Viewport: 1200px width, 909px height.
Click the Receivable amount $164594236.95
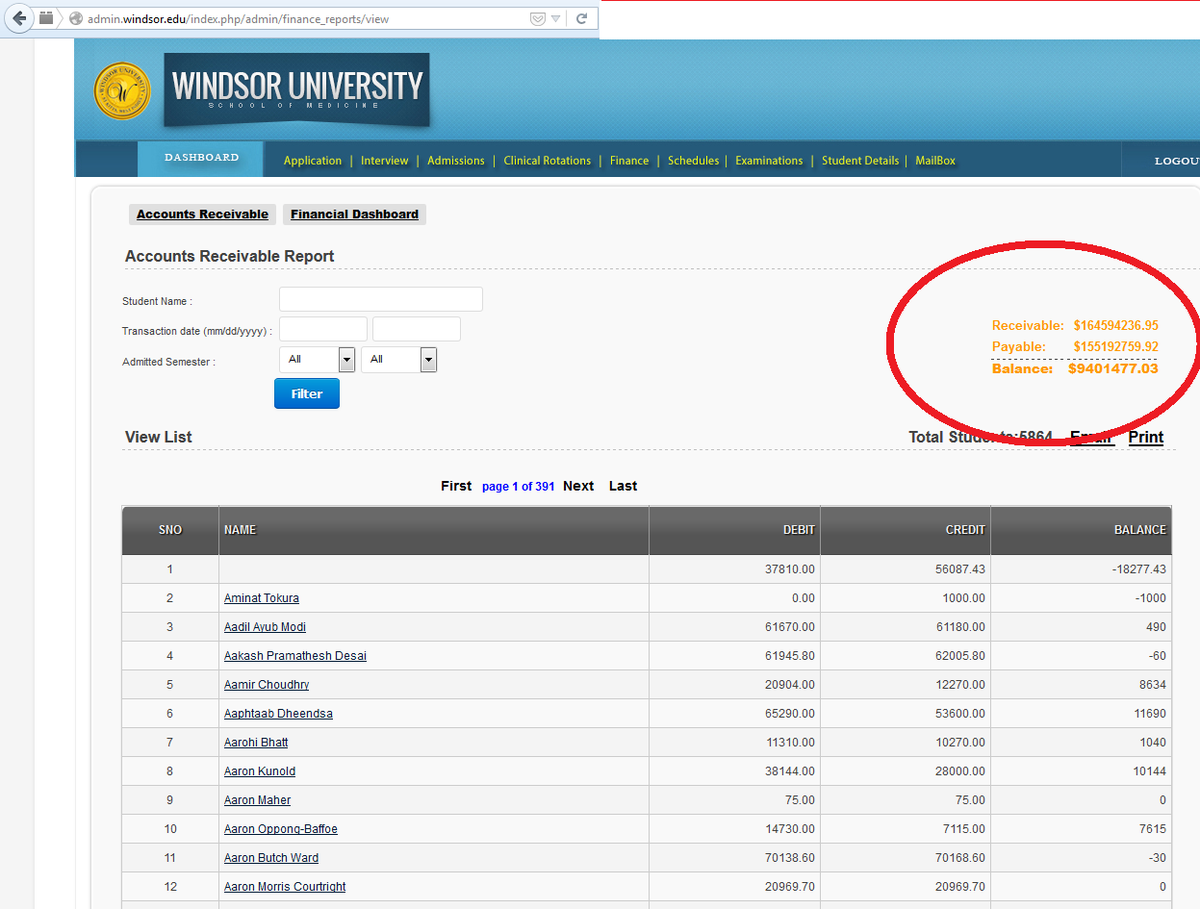(x=1116, y=325)
